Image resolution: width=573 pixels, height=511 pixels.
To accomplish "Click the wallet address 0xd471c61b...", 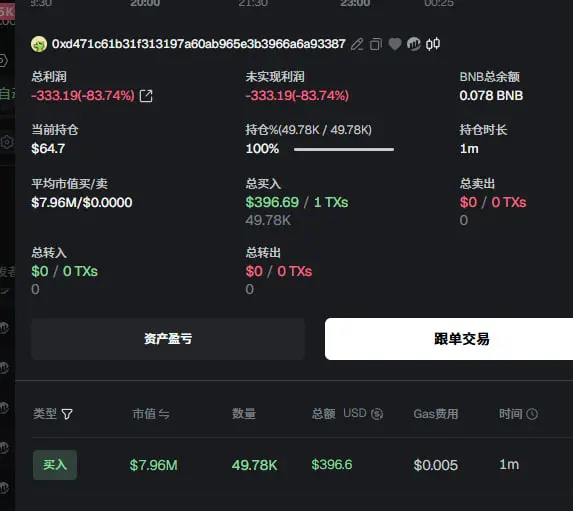I will pos(198,44).
